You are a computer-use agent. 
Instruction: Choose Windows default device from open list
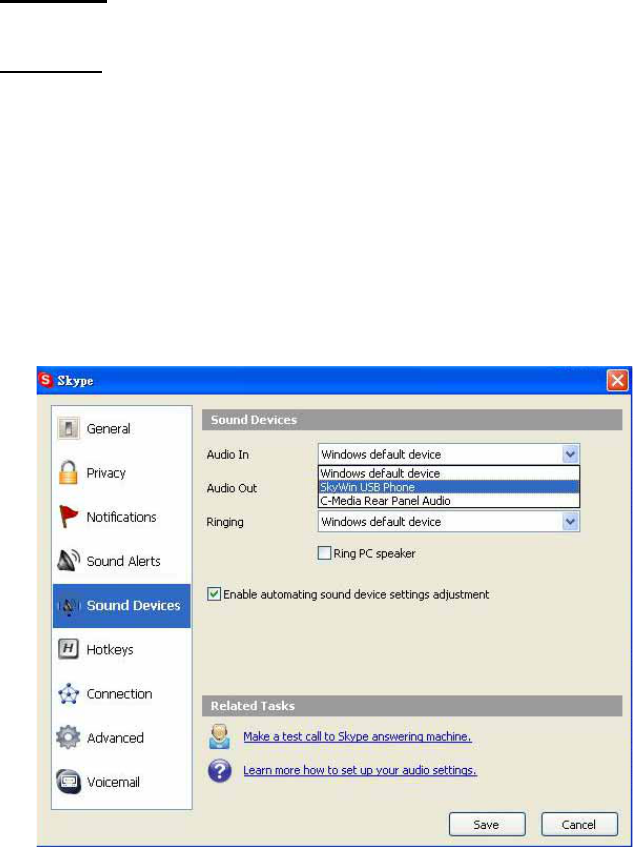click(x=448, y=473)
